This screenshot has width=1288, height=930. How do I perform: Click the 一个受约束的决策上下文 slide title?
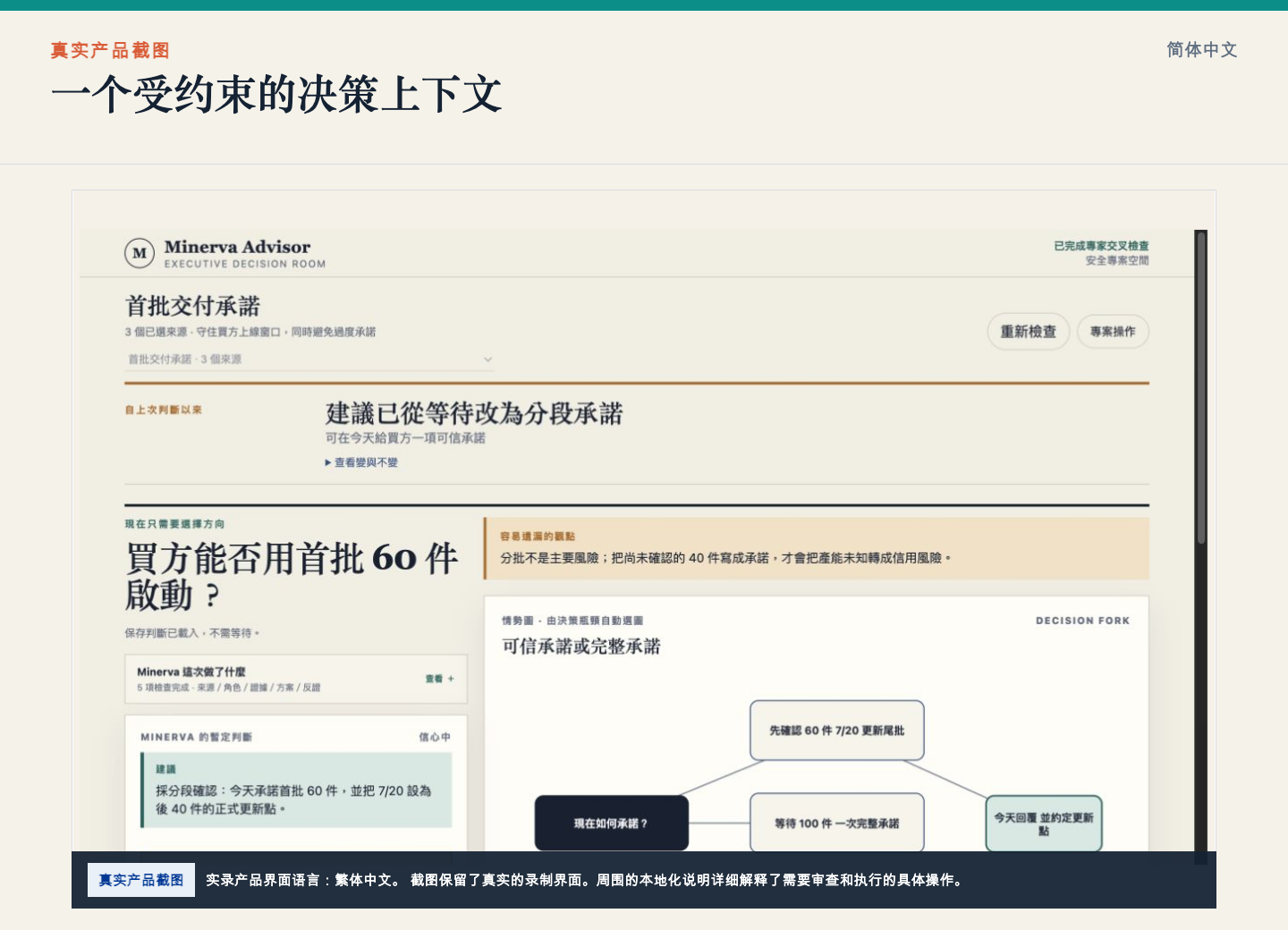pos(277,95)
